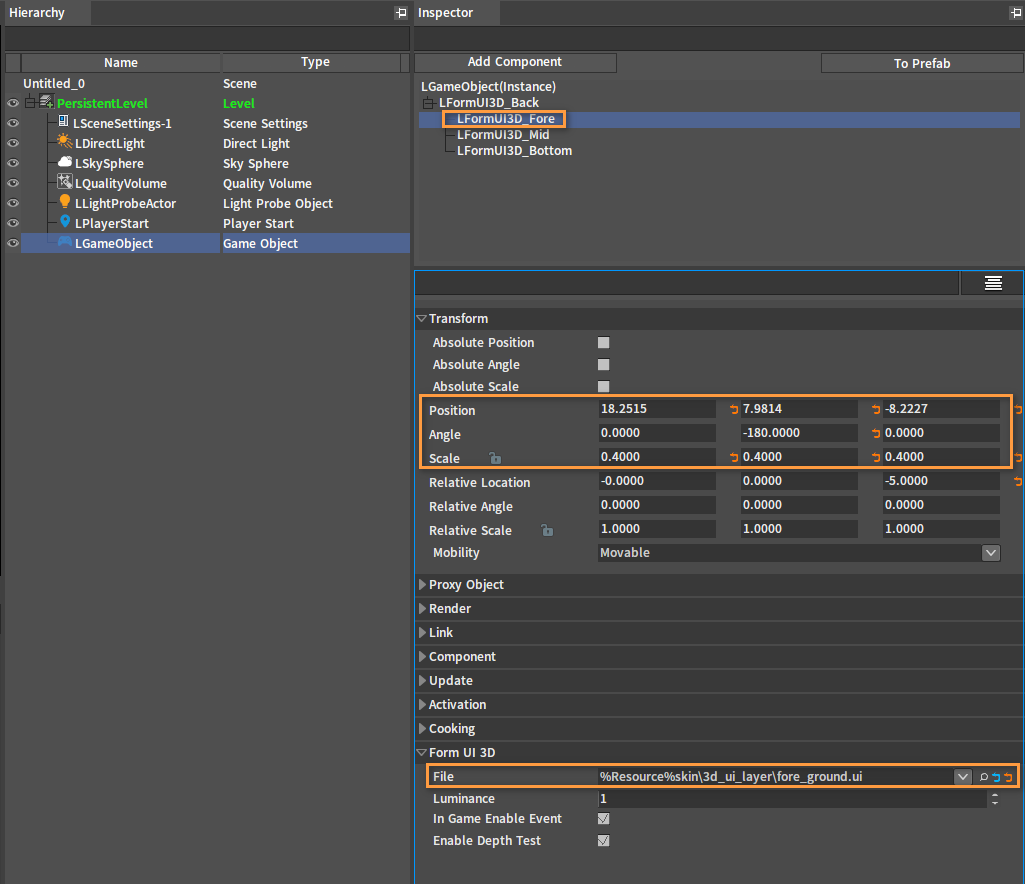
Task: Click the gamepad icon of LGameObject
Action: (65, 243)
